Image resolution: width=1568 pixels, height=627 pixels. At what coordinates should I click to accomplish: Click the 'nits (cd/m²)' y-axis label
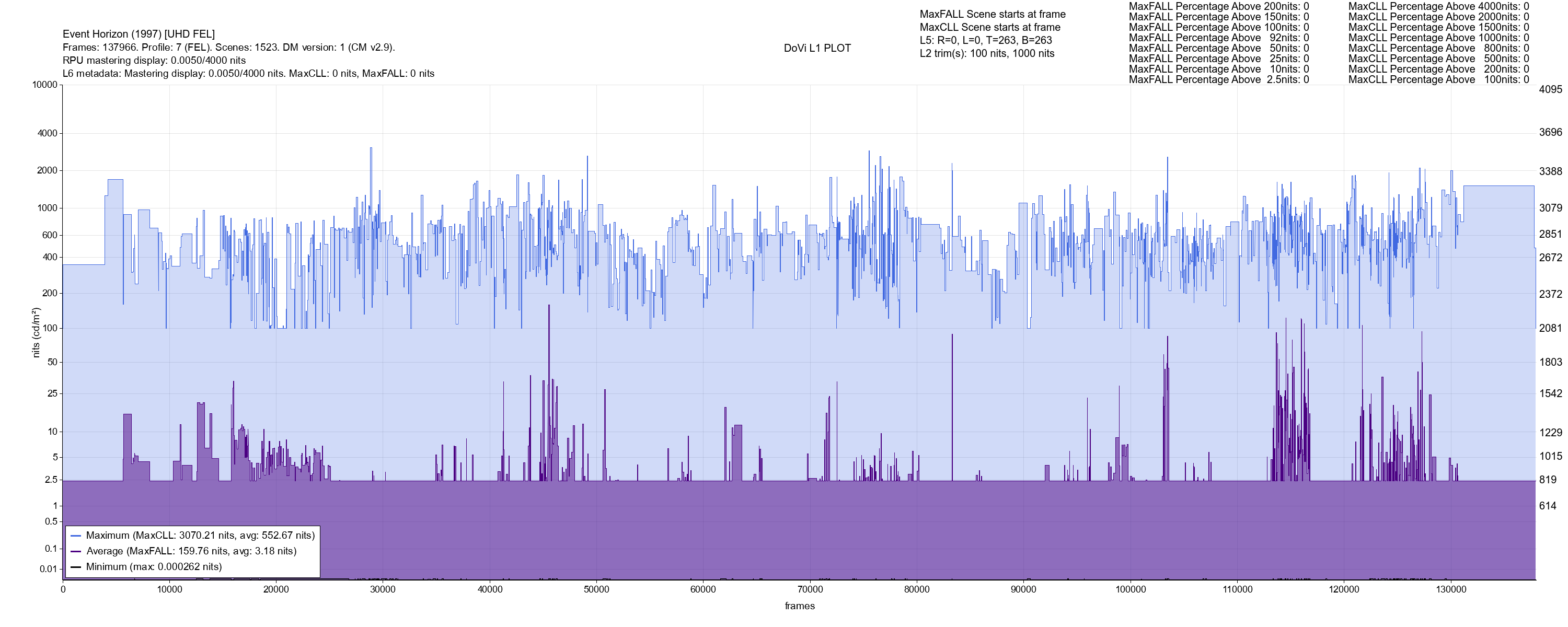click(36, 332)
